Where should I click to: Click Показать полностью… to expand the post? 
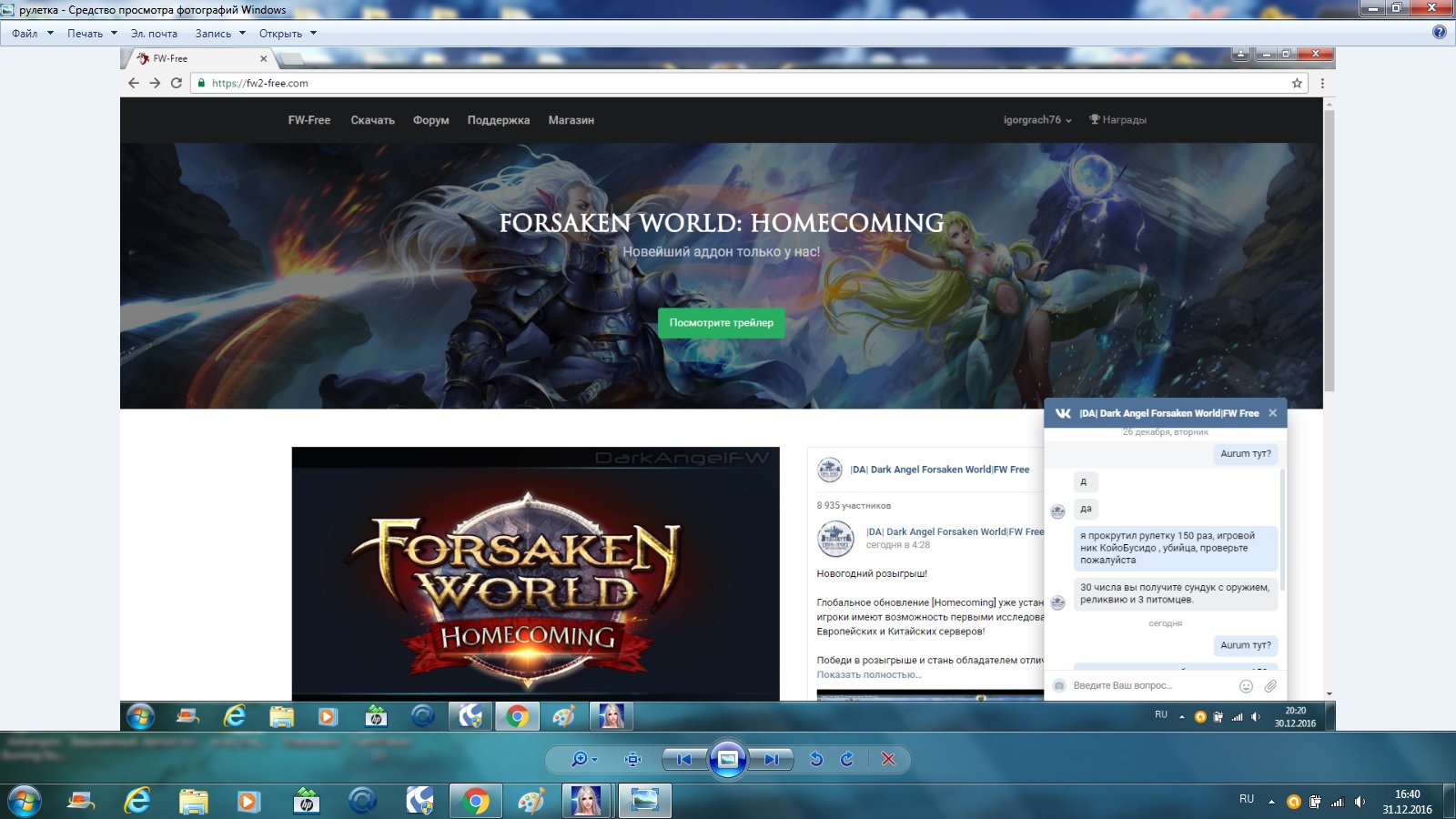(869, 675)
